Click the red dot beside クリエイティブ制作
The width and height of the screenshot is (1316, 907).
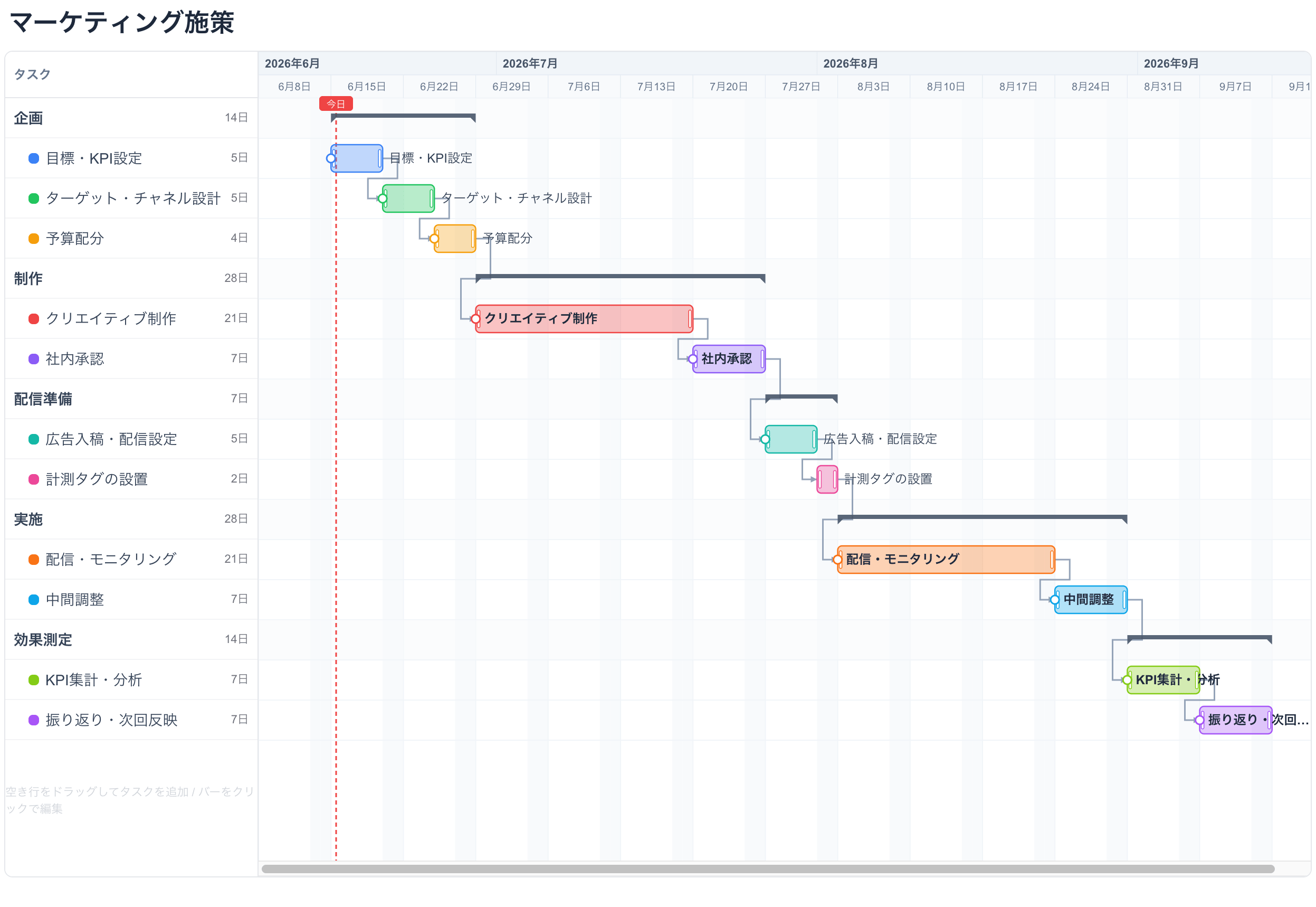[34, 319]
